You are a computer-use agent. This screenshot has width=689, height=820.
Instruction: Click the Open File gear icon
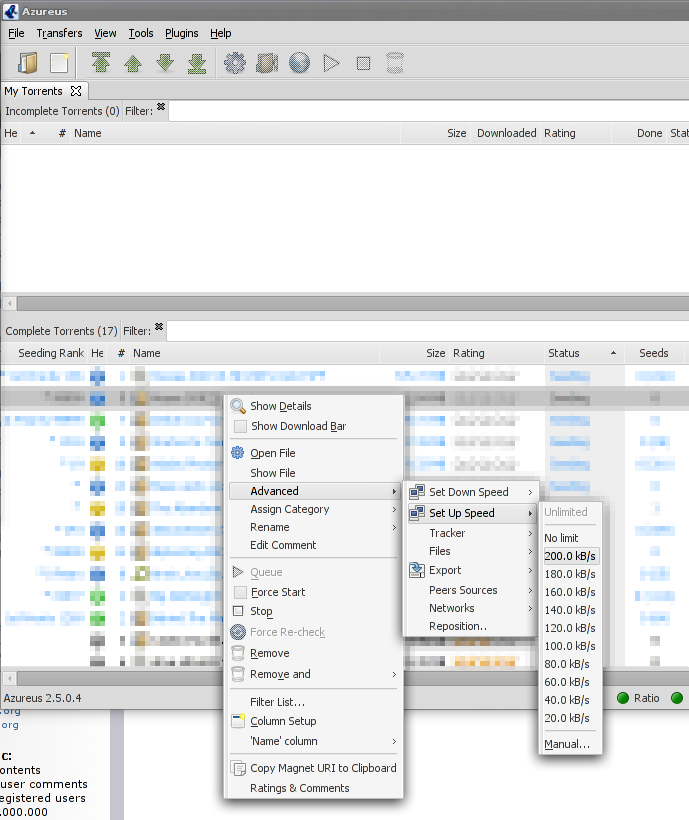pos(237,452)
